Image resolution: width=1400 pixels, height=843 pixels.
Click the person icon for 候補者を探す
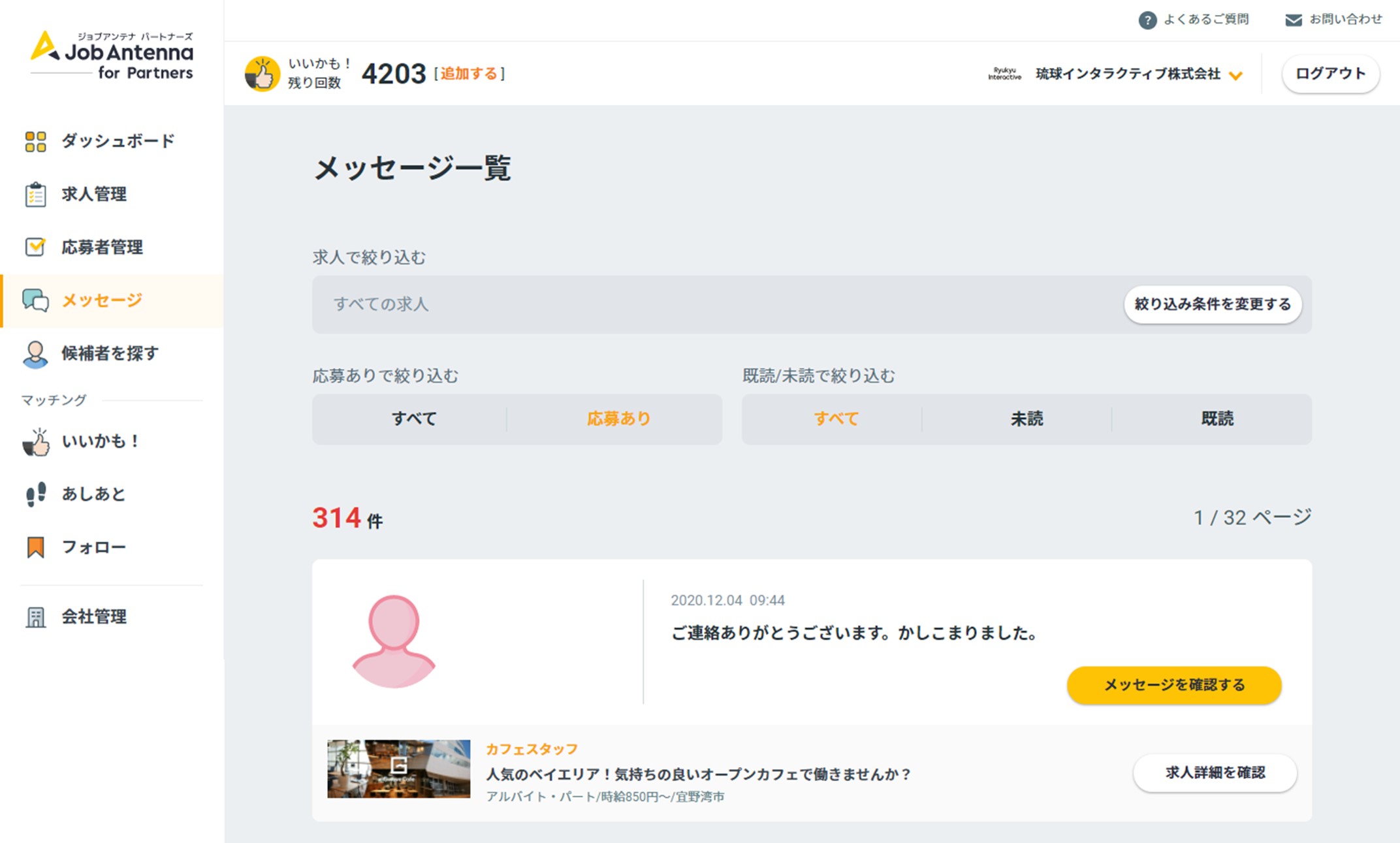point(35,354)
